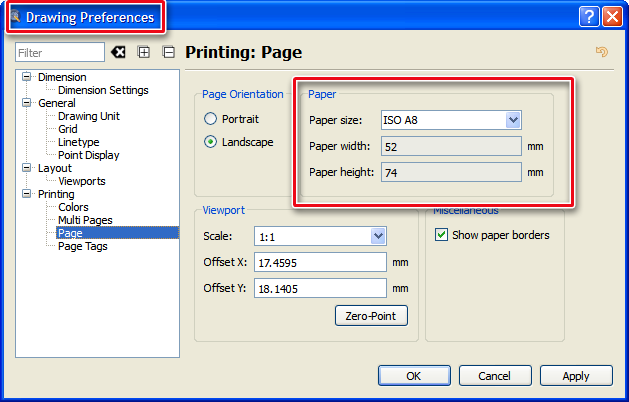Viewport: 629px width, 402px height.
Task: Click the title bar help button
Action: tap(589, 17)
